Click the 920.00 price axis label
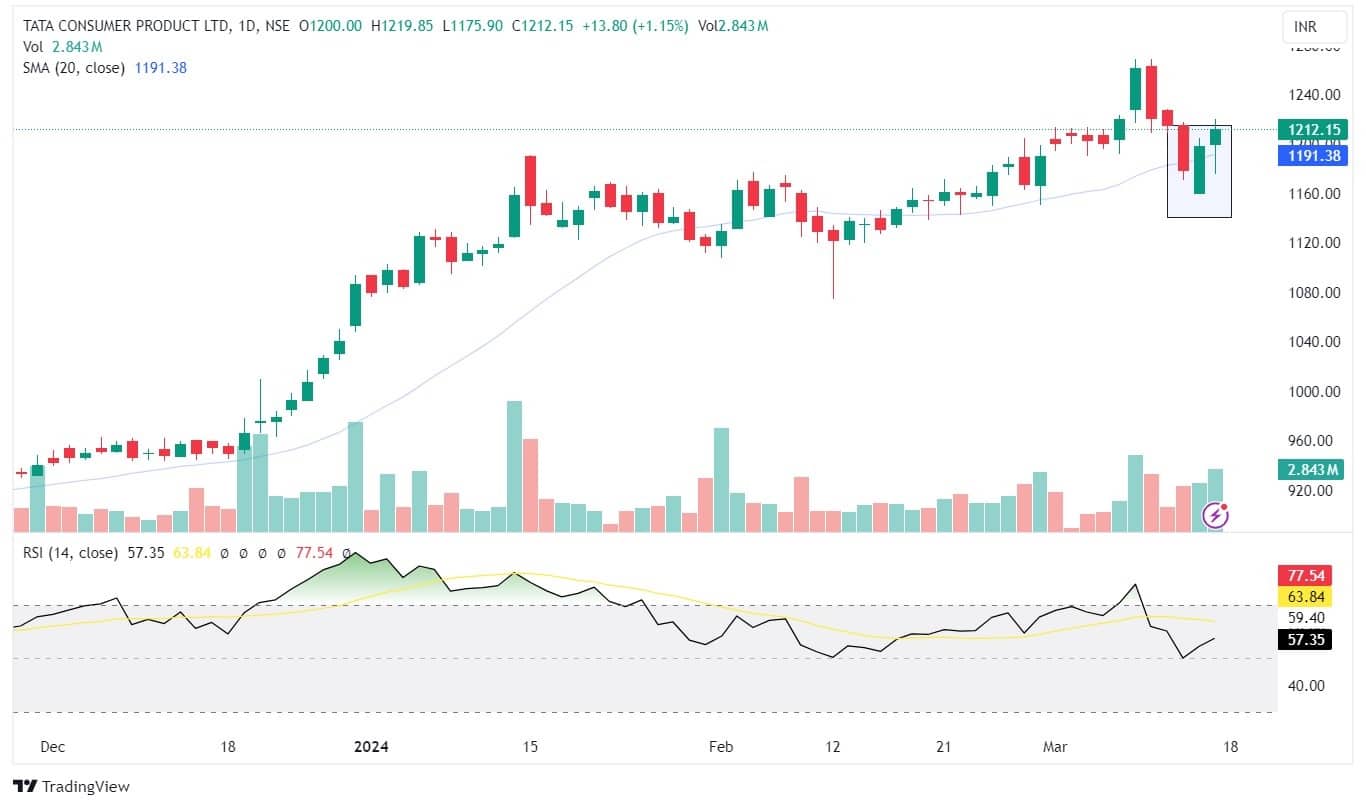 (x=1312, y=491)
